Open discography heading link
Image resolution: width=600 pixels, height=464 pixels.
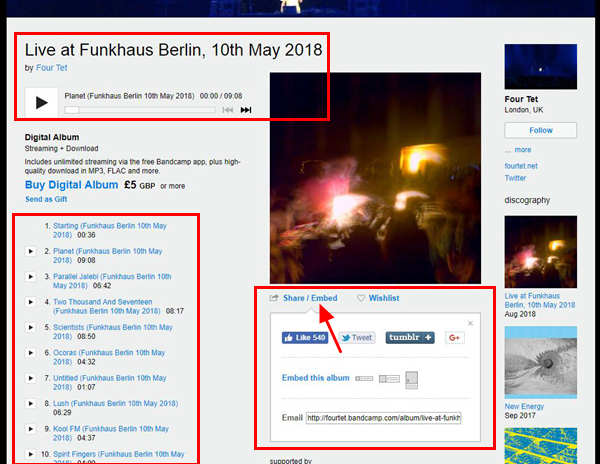[x=527, y=200]
